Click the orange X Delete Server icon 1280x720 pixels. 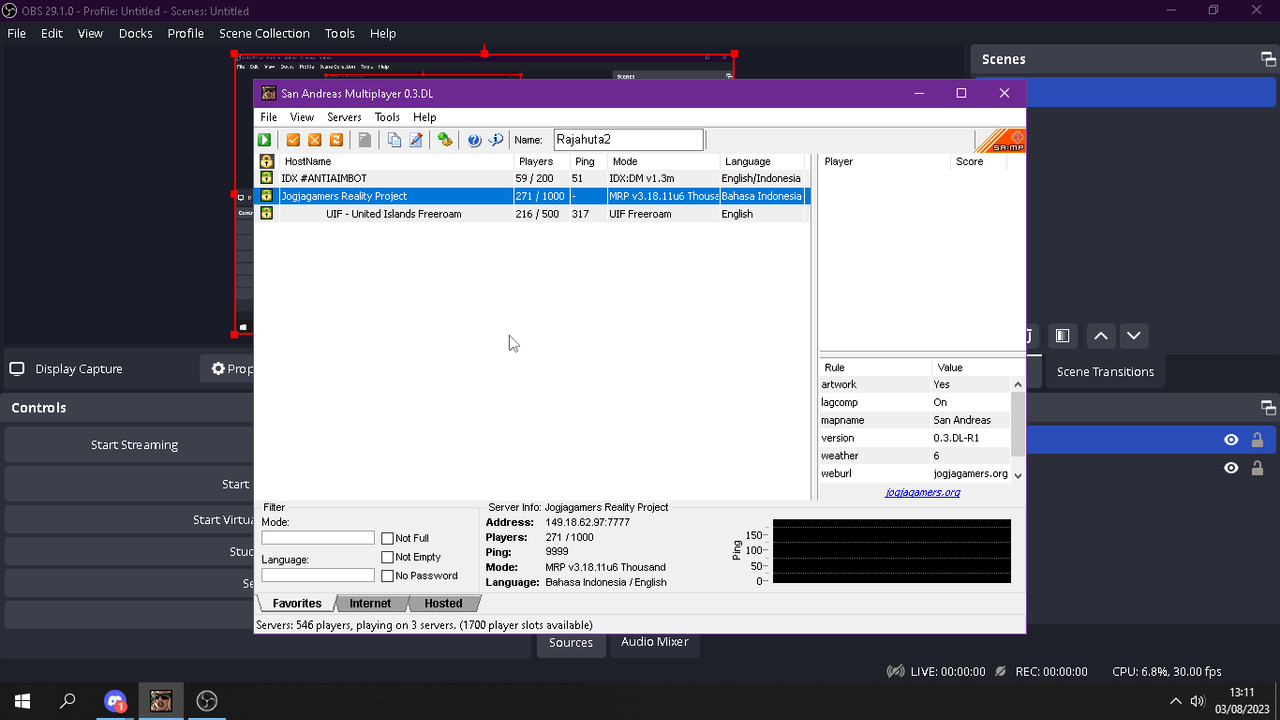click(x=315, y=140)
